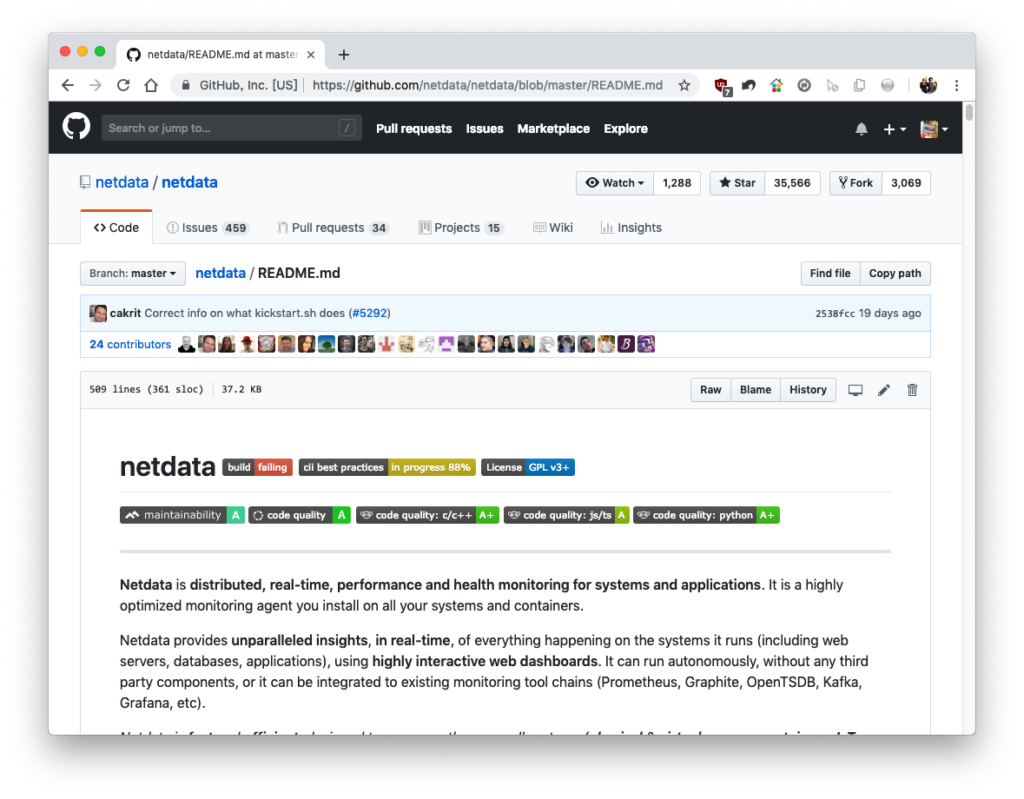Click the maintainability A badge
The width and height of the screenshot is (1024, 799).
click(x=182, y=515)
